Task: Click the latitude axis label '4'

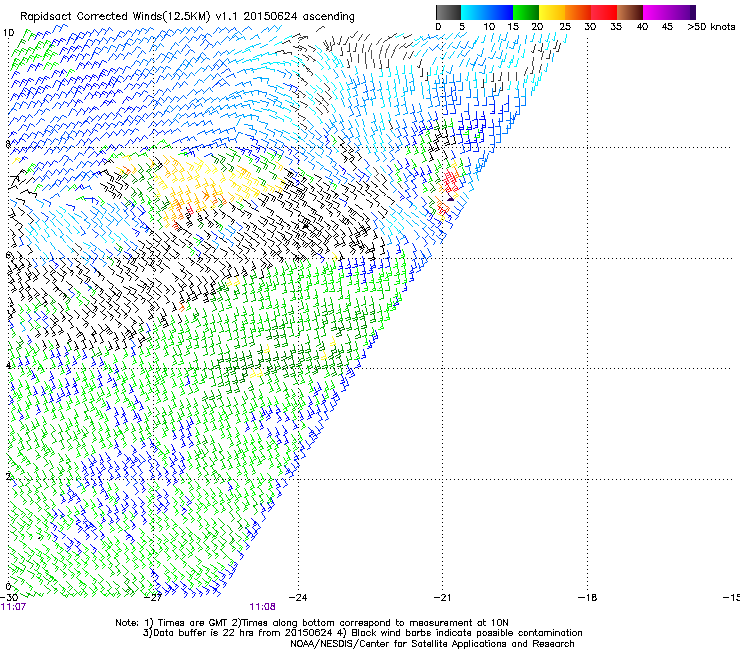Action: 8,365
